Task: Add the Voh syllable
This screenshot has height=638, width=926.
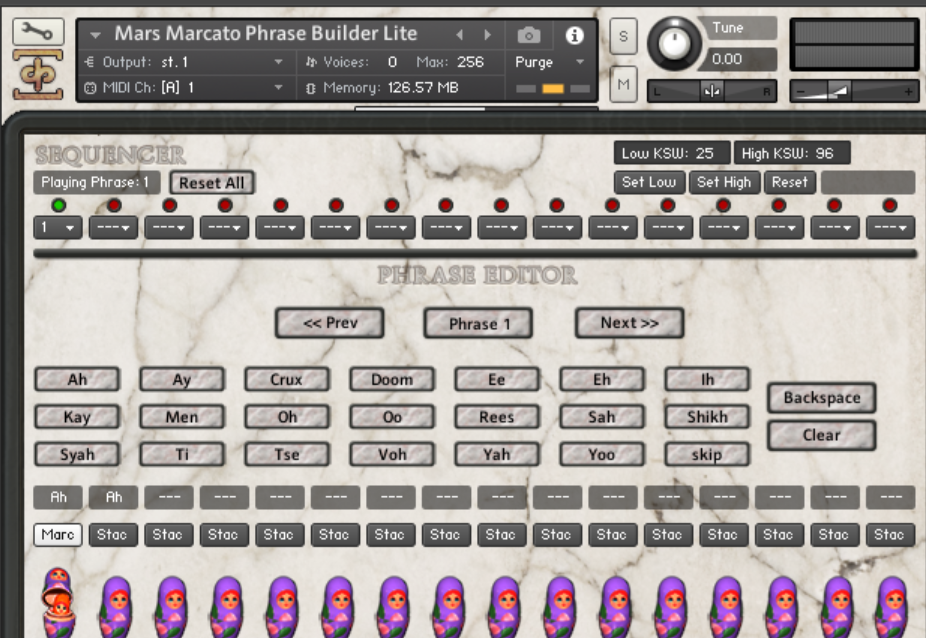Action: (392, 454)
